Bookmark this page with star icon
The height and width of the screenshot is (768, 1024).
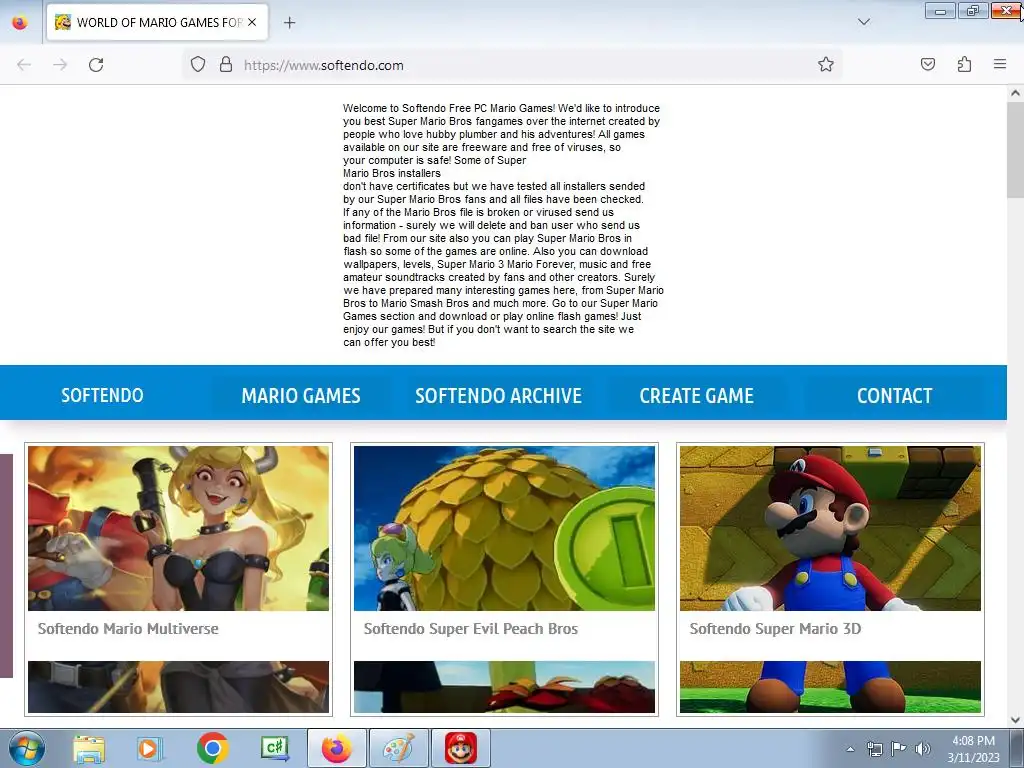[x=825, y=65]
